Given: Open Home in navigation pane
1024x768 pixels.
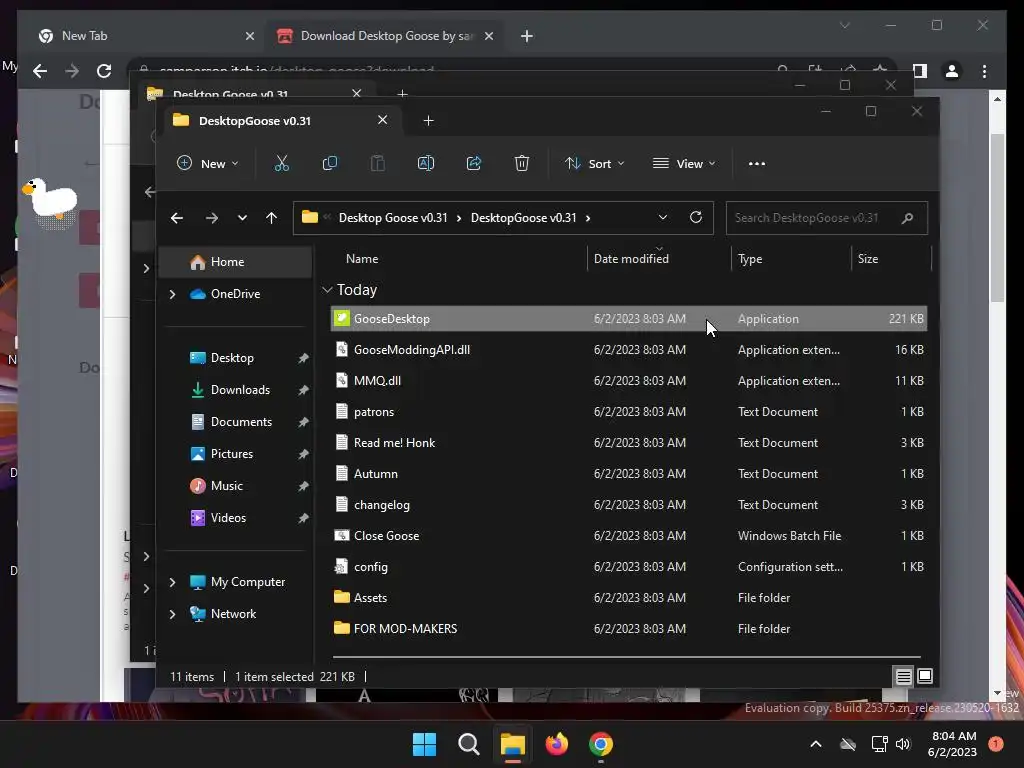Looking at the screenshot, I should pos(236,262).
